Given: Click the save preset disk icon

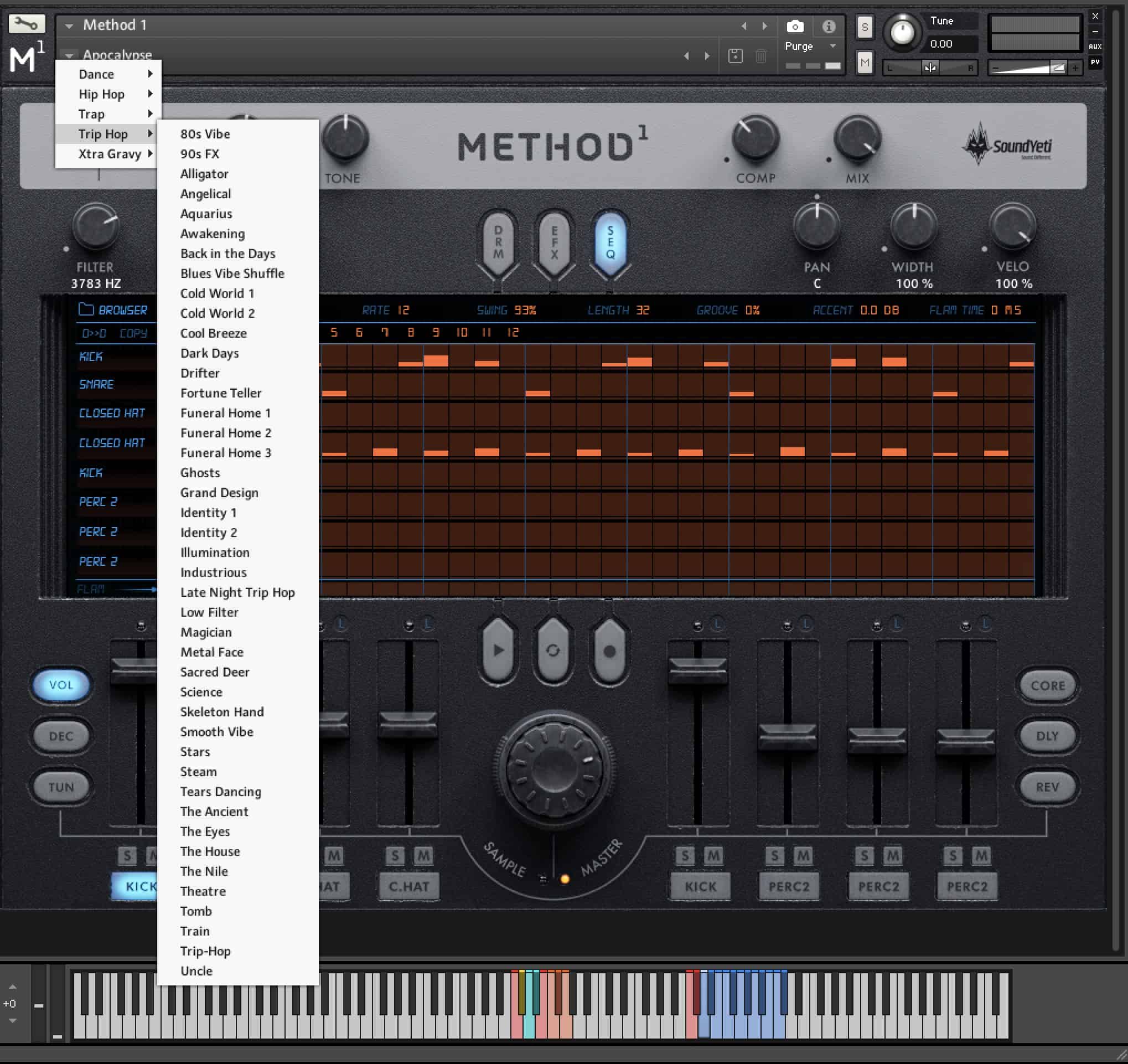Looking at the screenshot, I should (x=735, y=55).
